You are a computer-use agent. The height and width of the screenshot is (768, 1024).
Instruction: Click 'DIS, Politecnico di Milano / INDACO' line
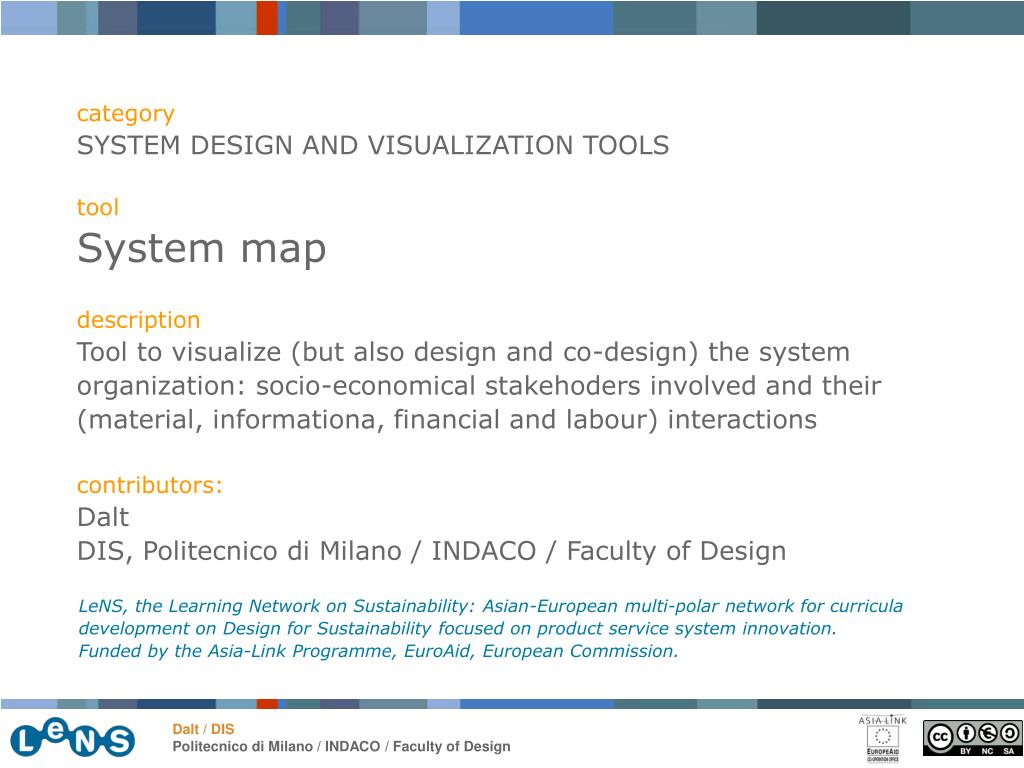click(x=431, y=551)
